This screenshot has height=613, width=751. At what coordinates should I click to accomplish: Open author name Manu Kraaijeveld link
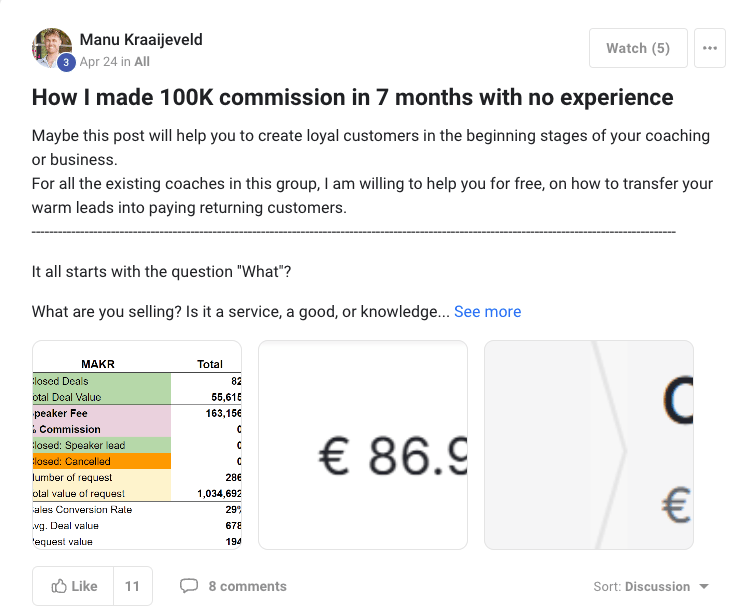143,39
